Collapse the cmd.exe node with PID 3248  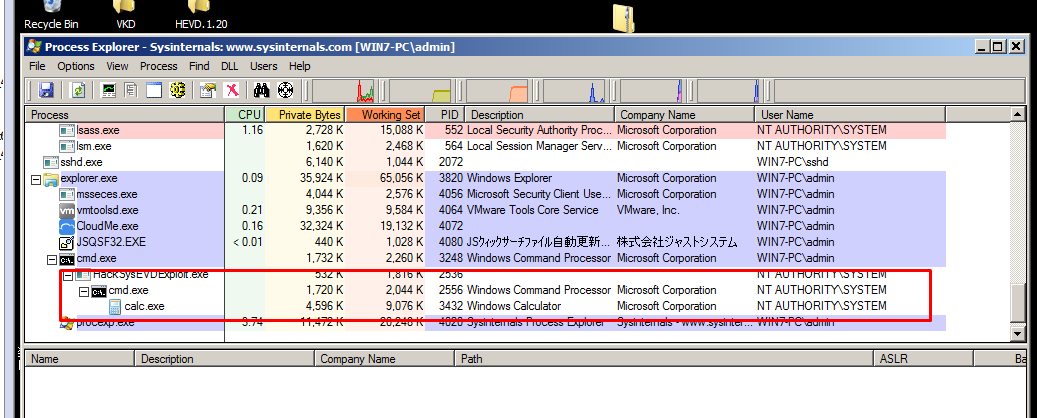coord(53,259)
